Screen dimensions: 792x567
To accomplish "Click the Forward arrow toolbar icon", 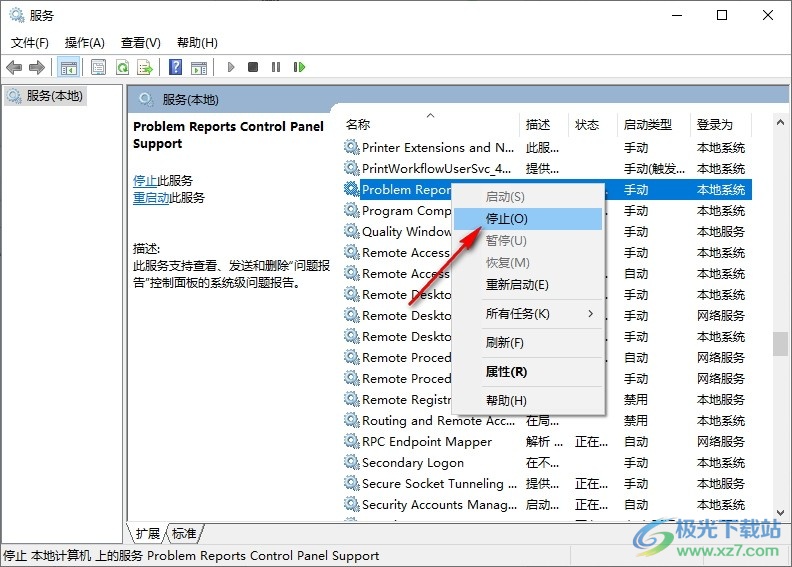I will [x=37, y=67].
